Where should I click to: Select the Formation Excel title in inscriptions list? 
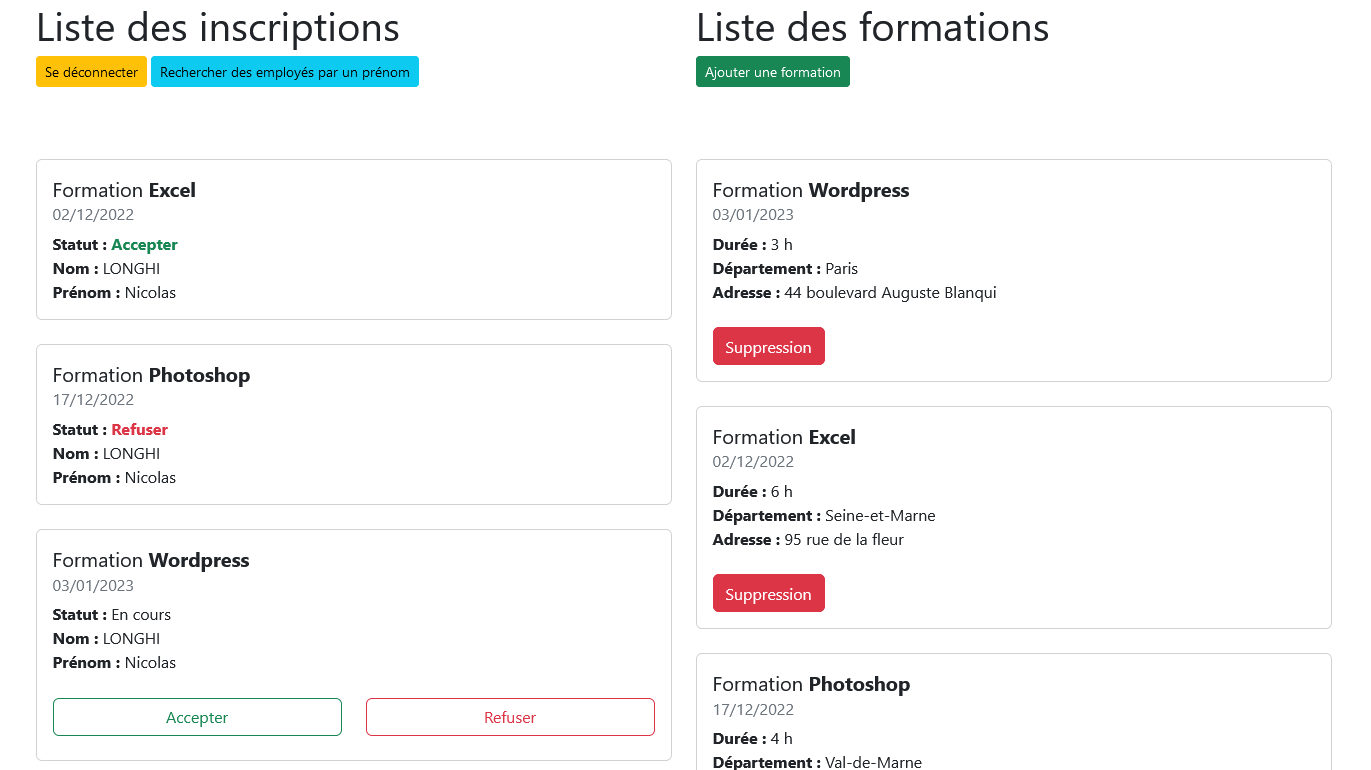124,190
